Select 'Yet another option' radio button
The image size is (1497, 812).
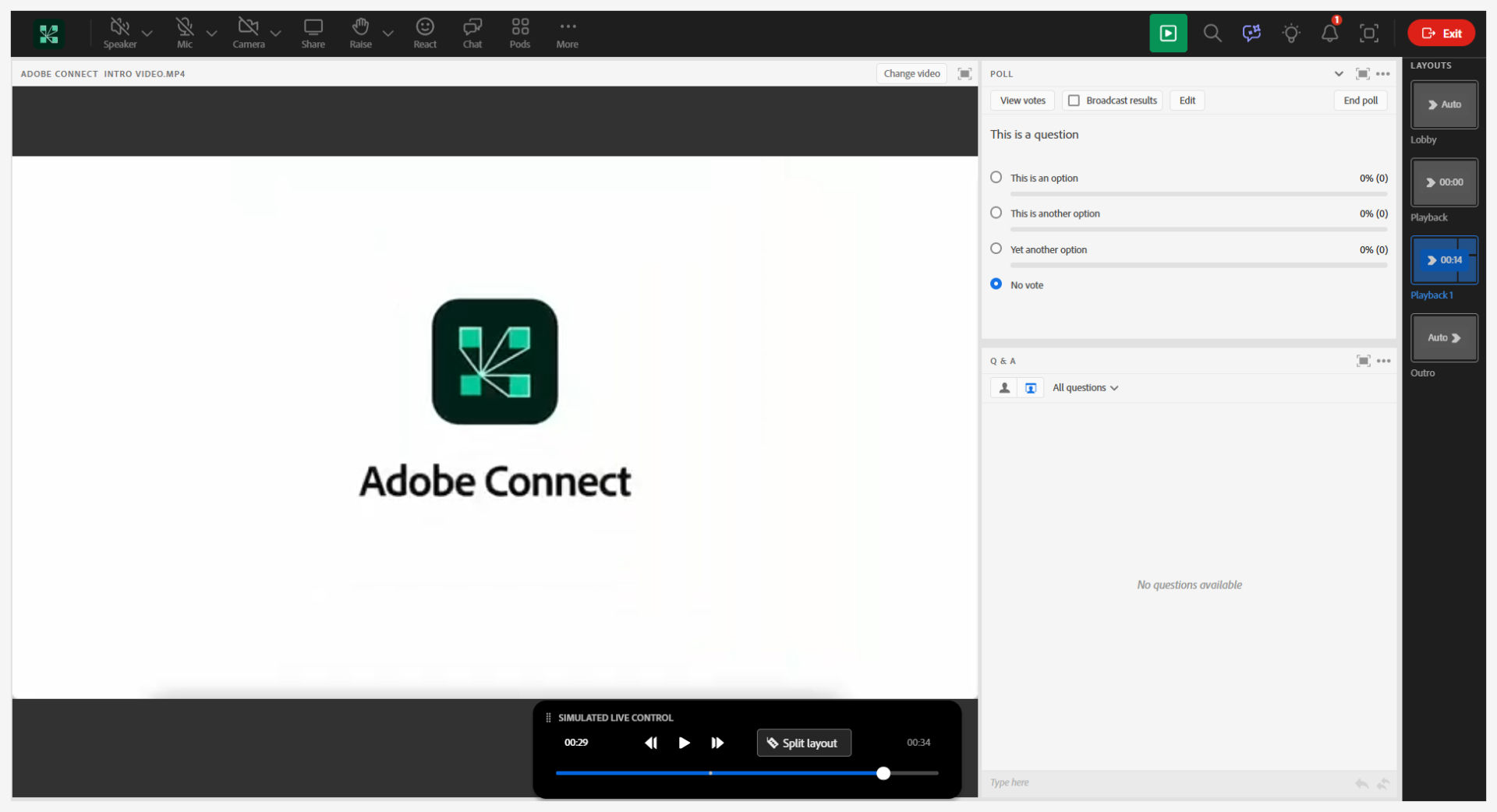click(996, 249)
